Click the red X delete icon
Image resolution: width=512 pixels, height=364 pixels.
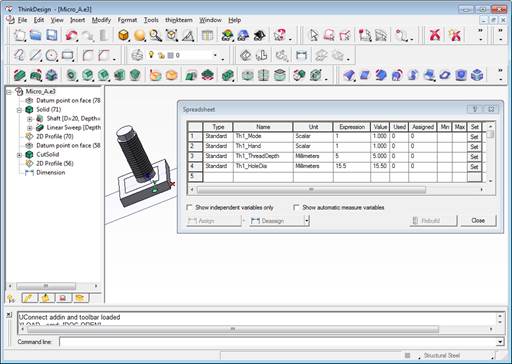435,35
